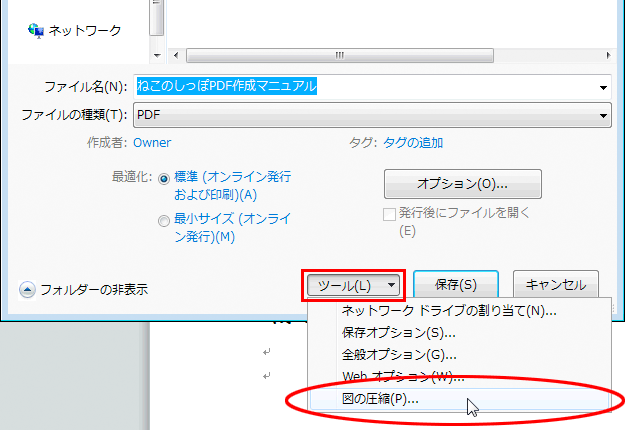Click the horizontal scrollbar right arrow

point(608,55)
